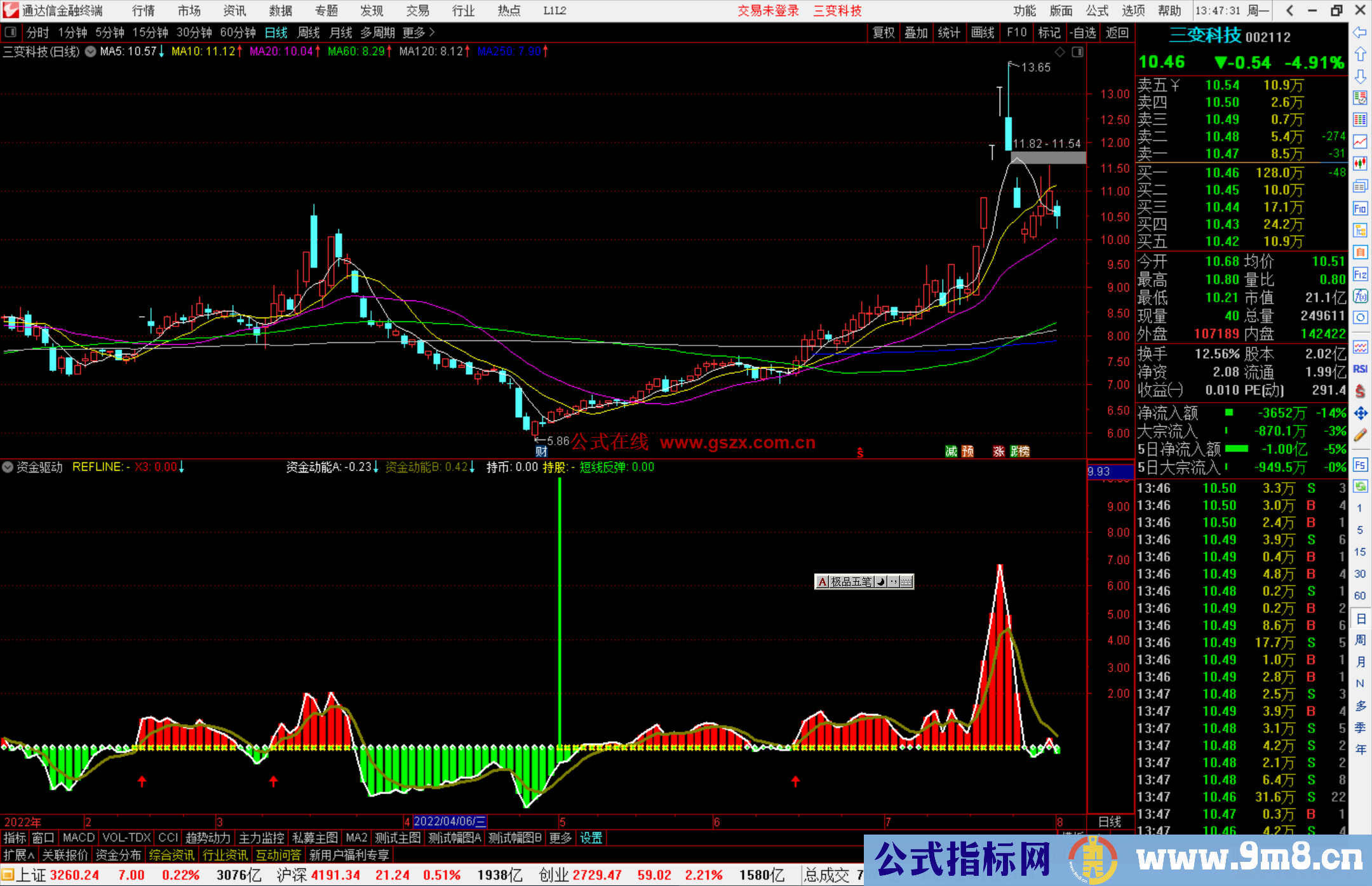Toggle 复权 price adjustment mode
This screenshot has width=1372, height=886.
tap(884, 32)
